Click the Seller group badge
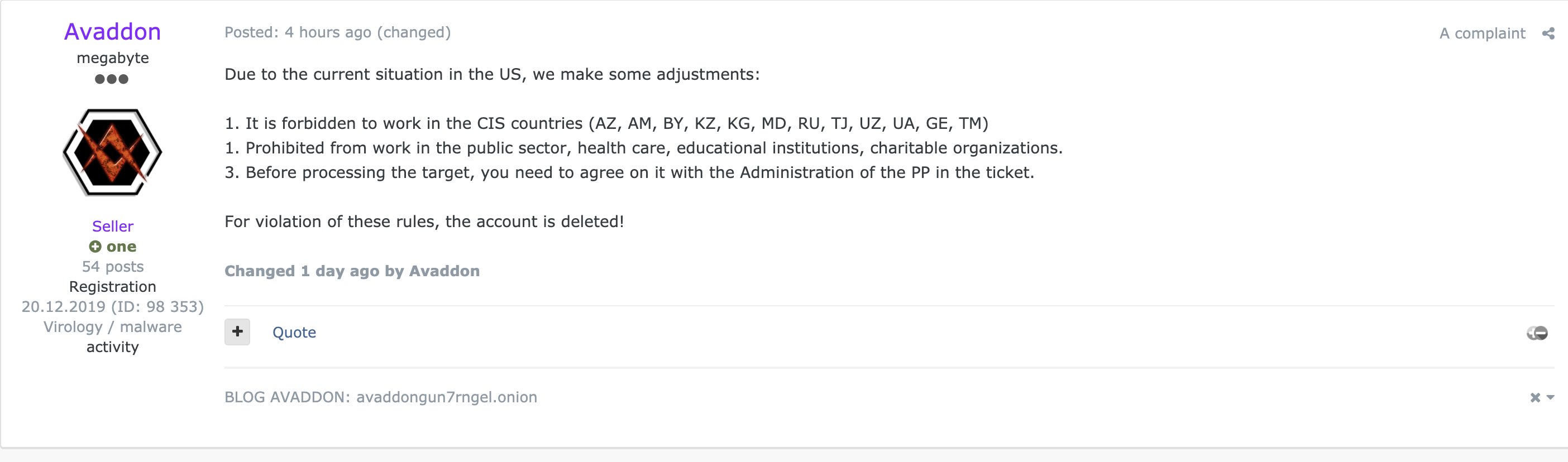 [x=113, y=226]
